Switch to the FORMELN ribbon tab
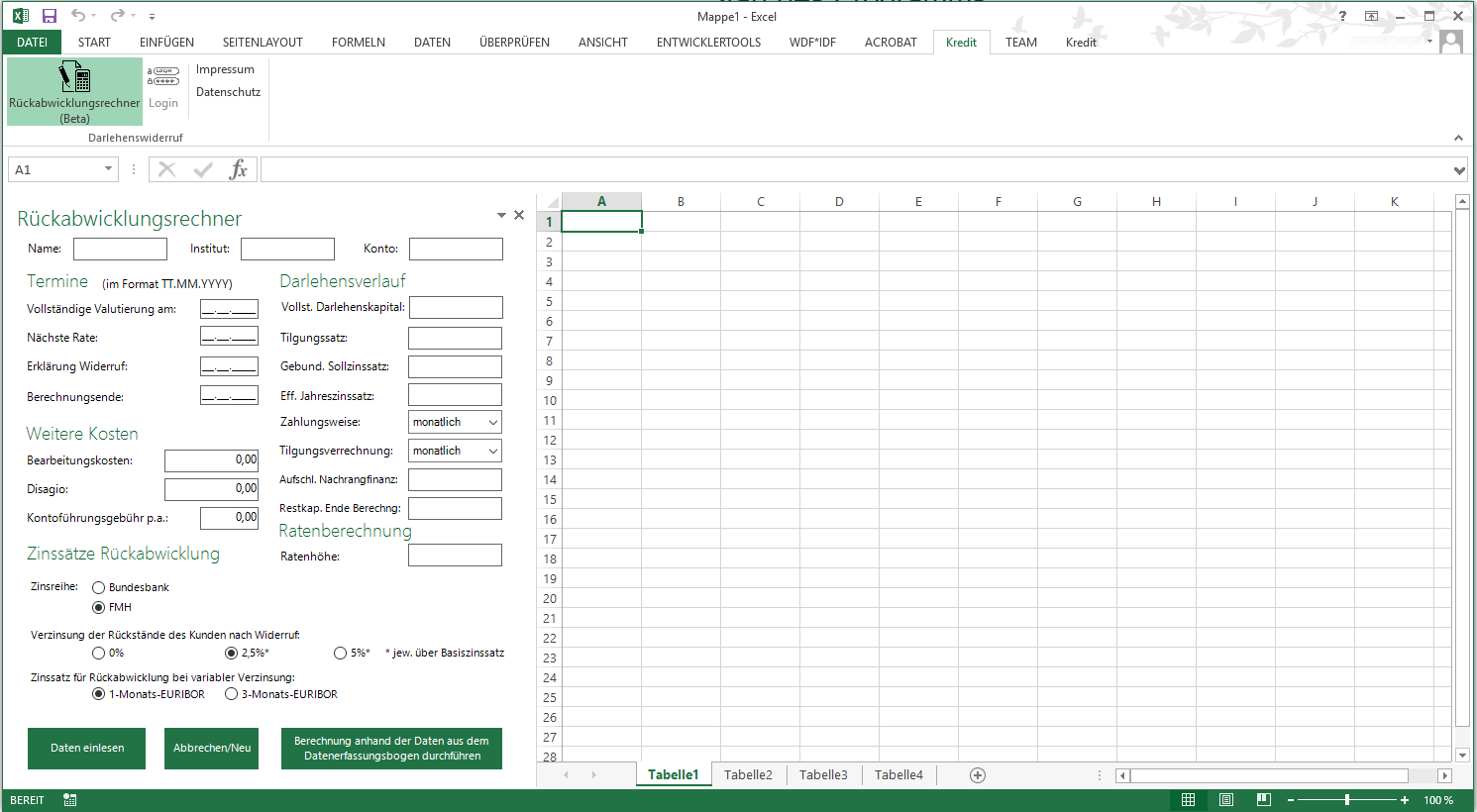The image size is (1477, 812). pyautogui.click(x=359, y=43)
